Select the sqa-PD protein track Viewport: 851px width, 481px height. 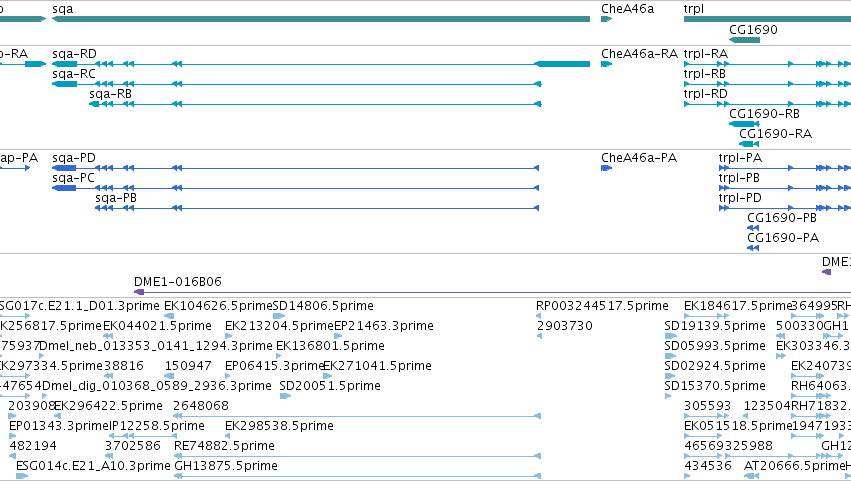[296, 168]
